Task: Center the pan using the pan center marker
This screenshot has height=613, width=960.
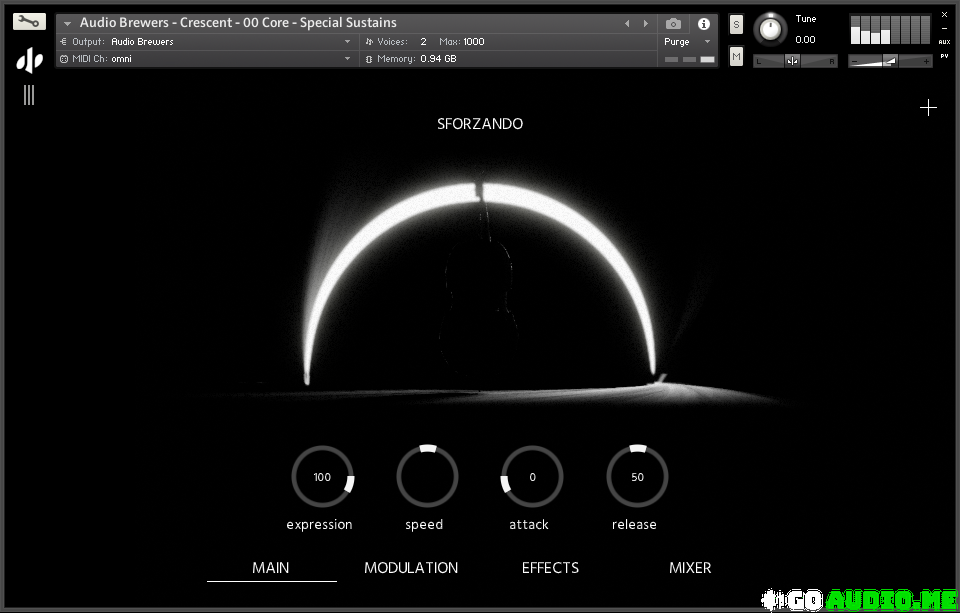Action: click(x=792, y=61)
